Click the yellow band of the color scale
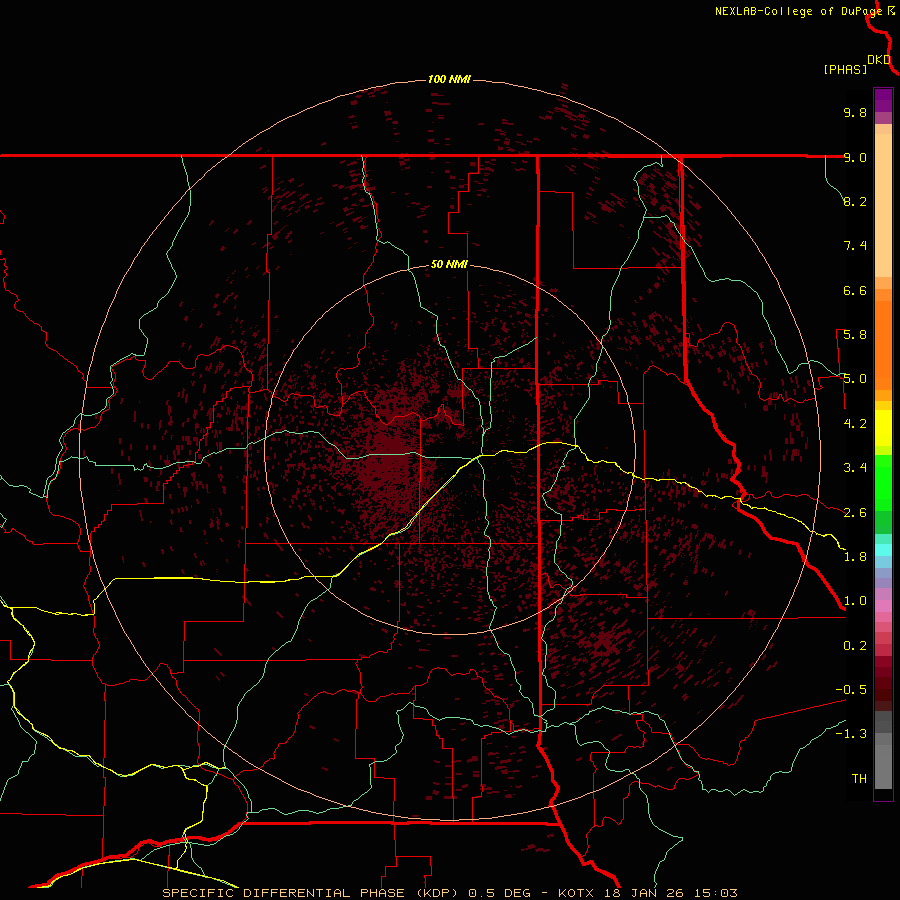 [x=883, y=428]
